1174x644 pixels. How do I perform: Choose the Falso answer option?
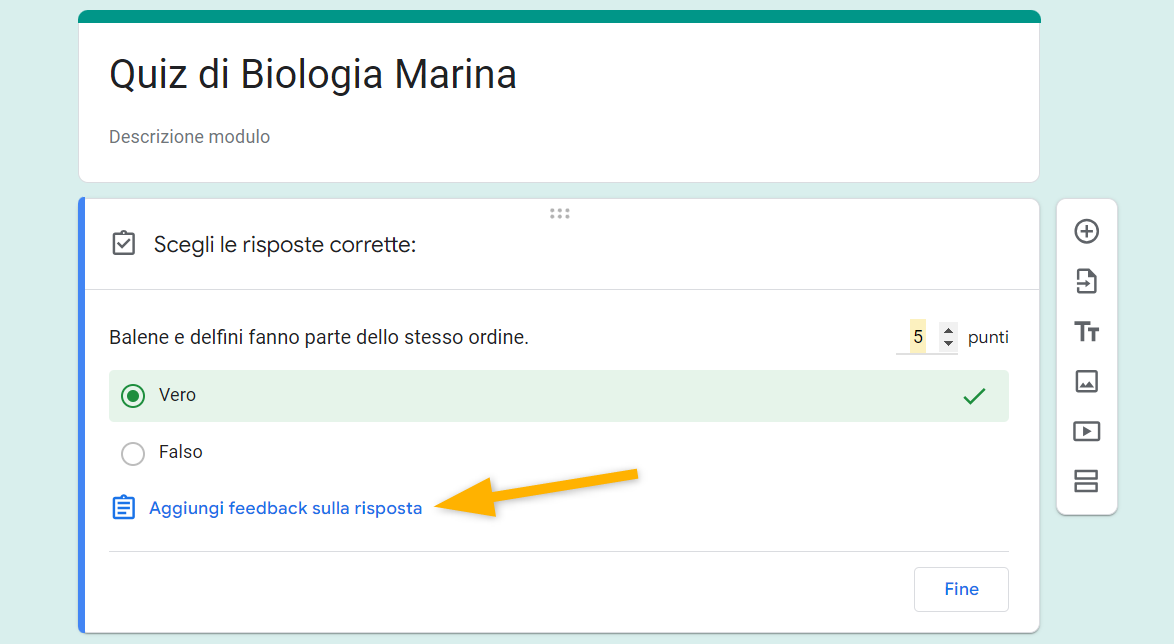133,454
